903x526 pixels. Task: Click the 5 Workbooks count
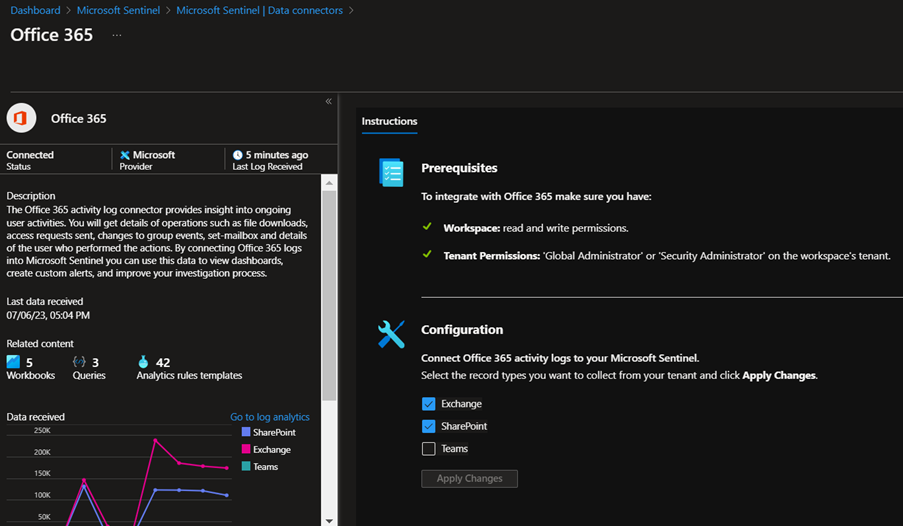[29, 362]
